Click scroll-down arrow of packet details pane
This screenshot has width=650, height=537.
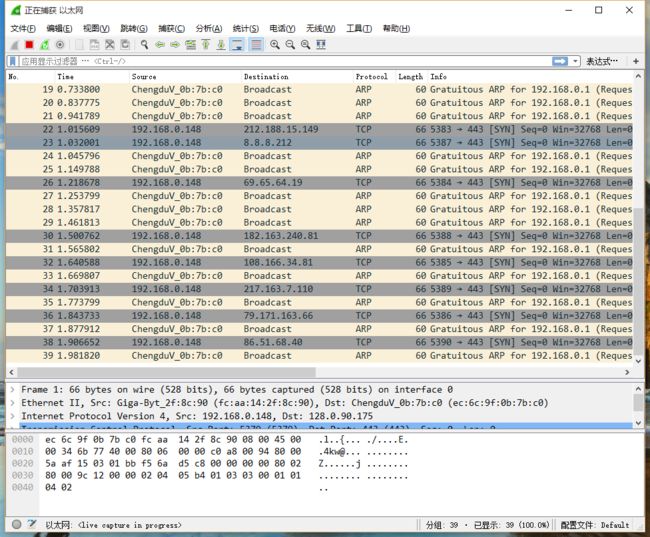(x=638, y=423)
